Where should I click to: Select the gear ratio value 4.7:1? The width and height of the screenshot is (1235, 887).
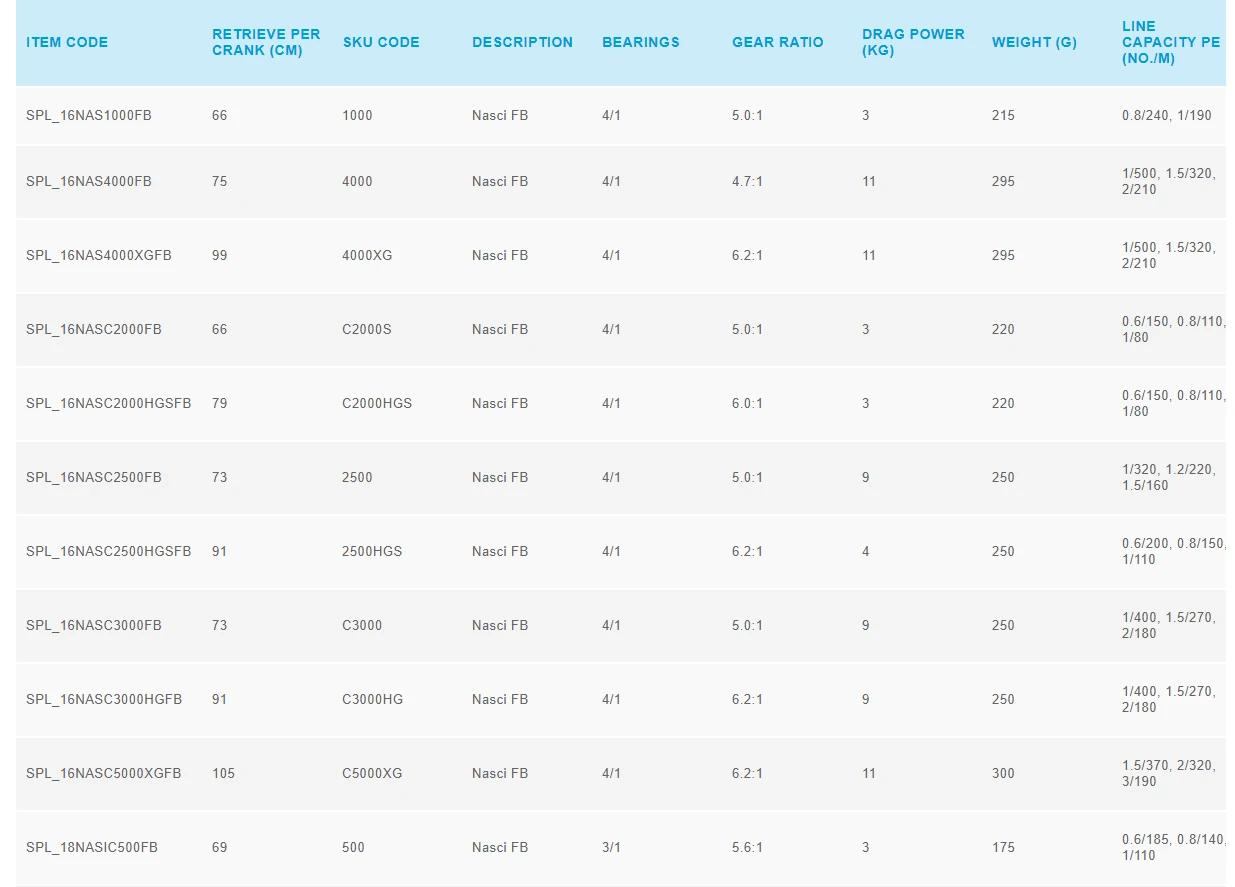[747, 181]
